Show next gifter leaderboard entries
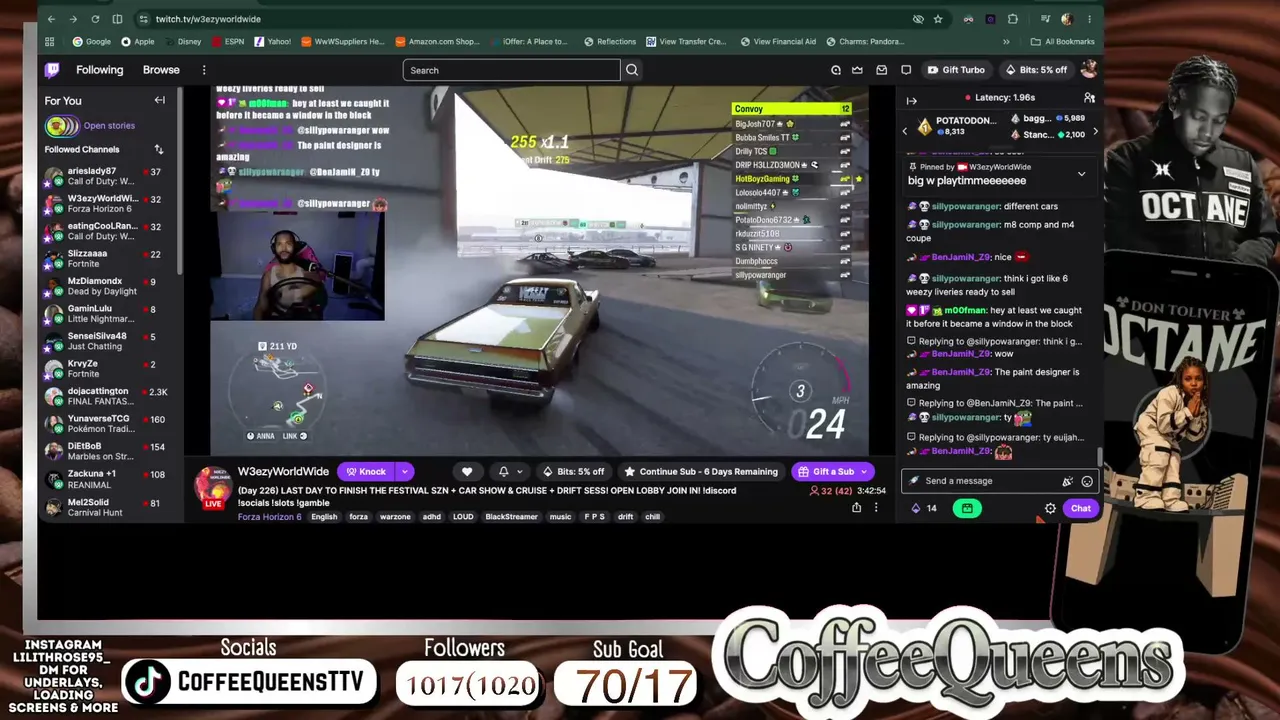The image size is (1280, 720). click(1095, 131)
